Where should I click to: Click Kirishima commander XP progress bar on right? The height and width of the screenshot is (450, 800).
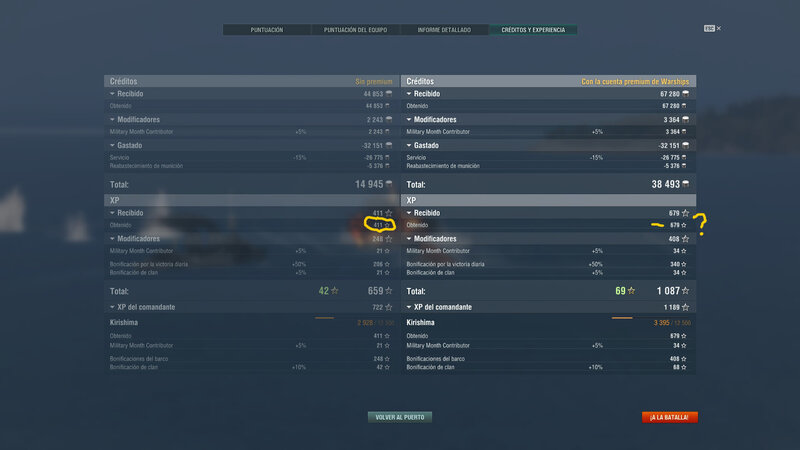(x=622, y=318)
